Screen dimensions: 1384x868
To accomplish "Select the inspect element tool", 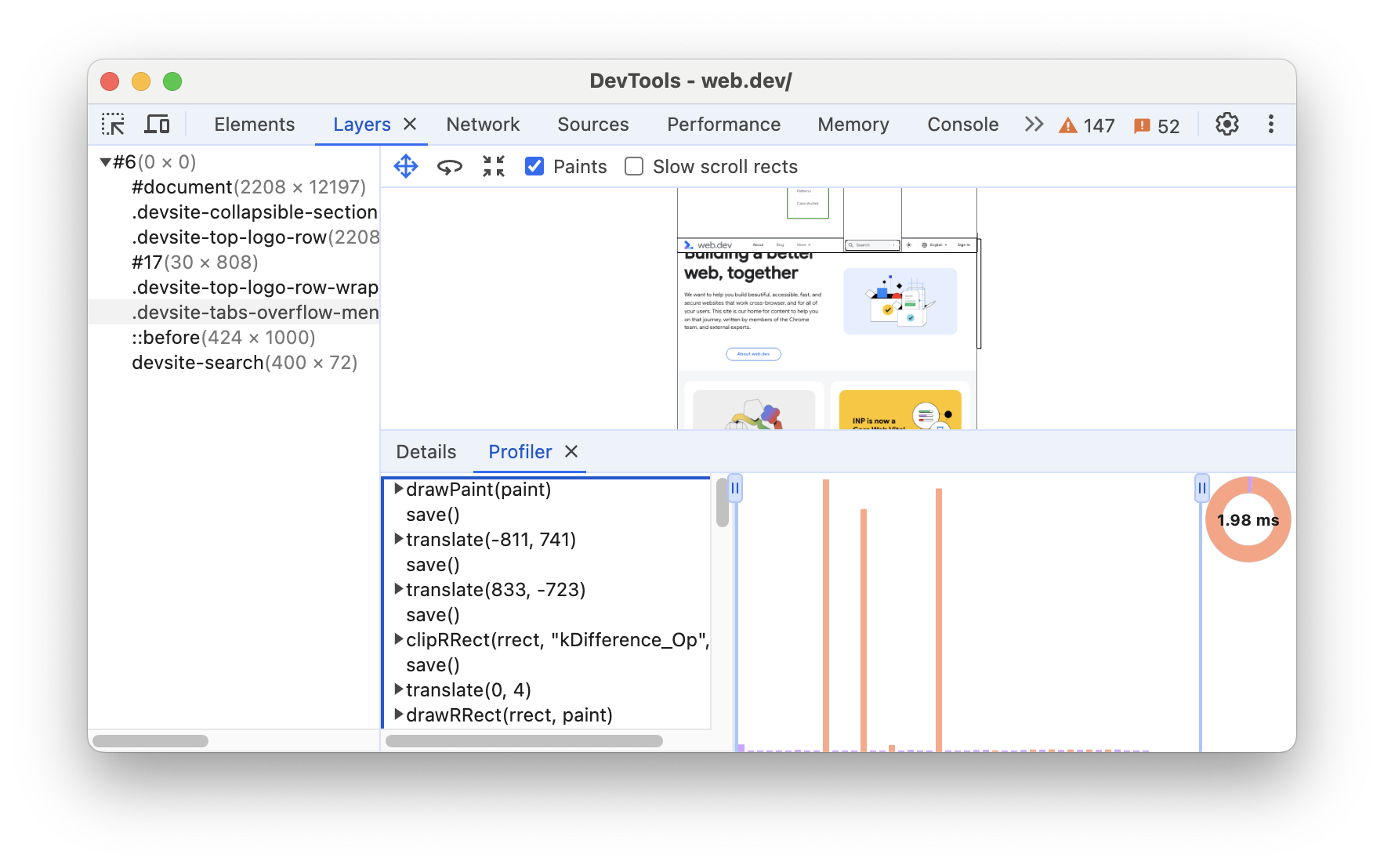I will 114,124.
